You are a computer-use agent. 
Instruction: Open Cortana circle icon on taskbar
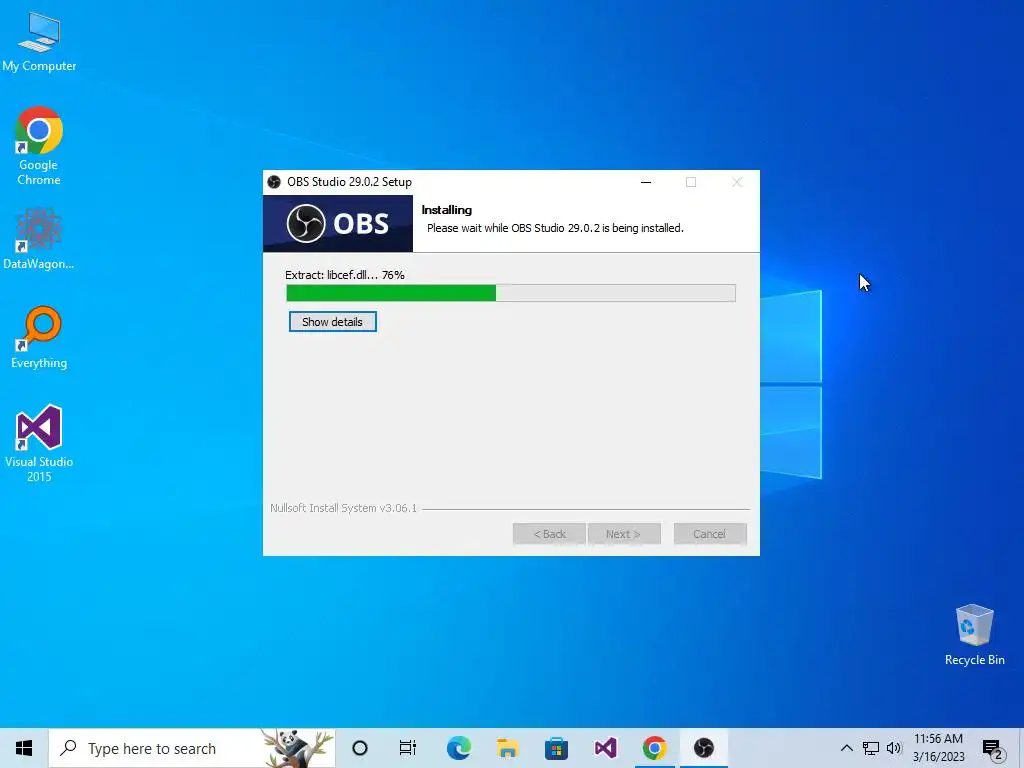(360, 748)
